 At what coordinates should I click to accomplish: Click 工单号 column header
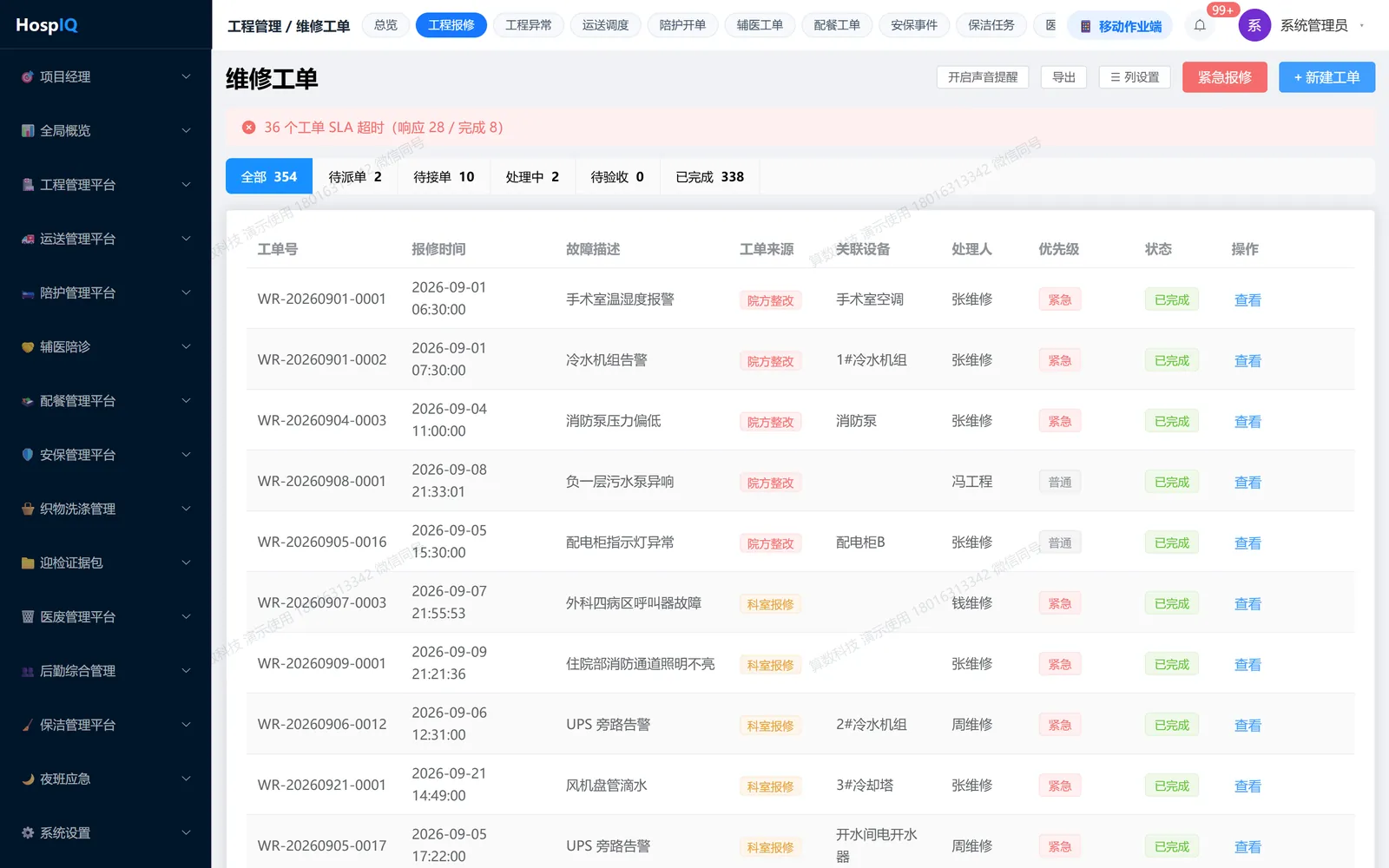pos(278,249)
